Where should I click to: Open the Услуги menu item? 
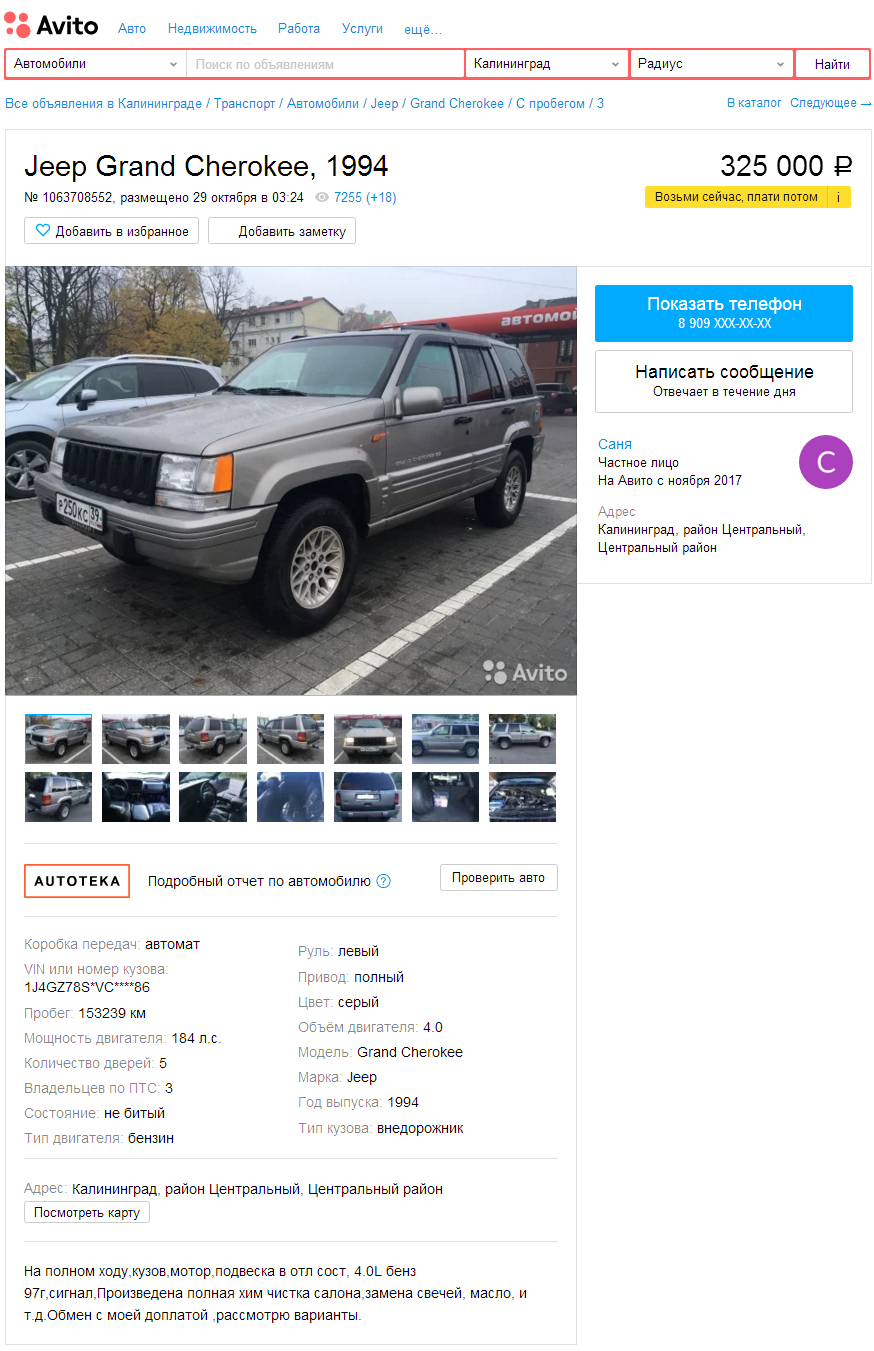coord(362,29)
